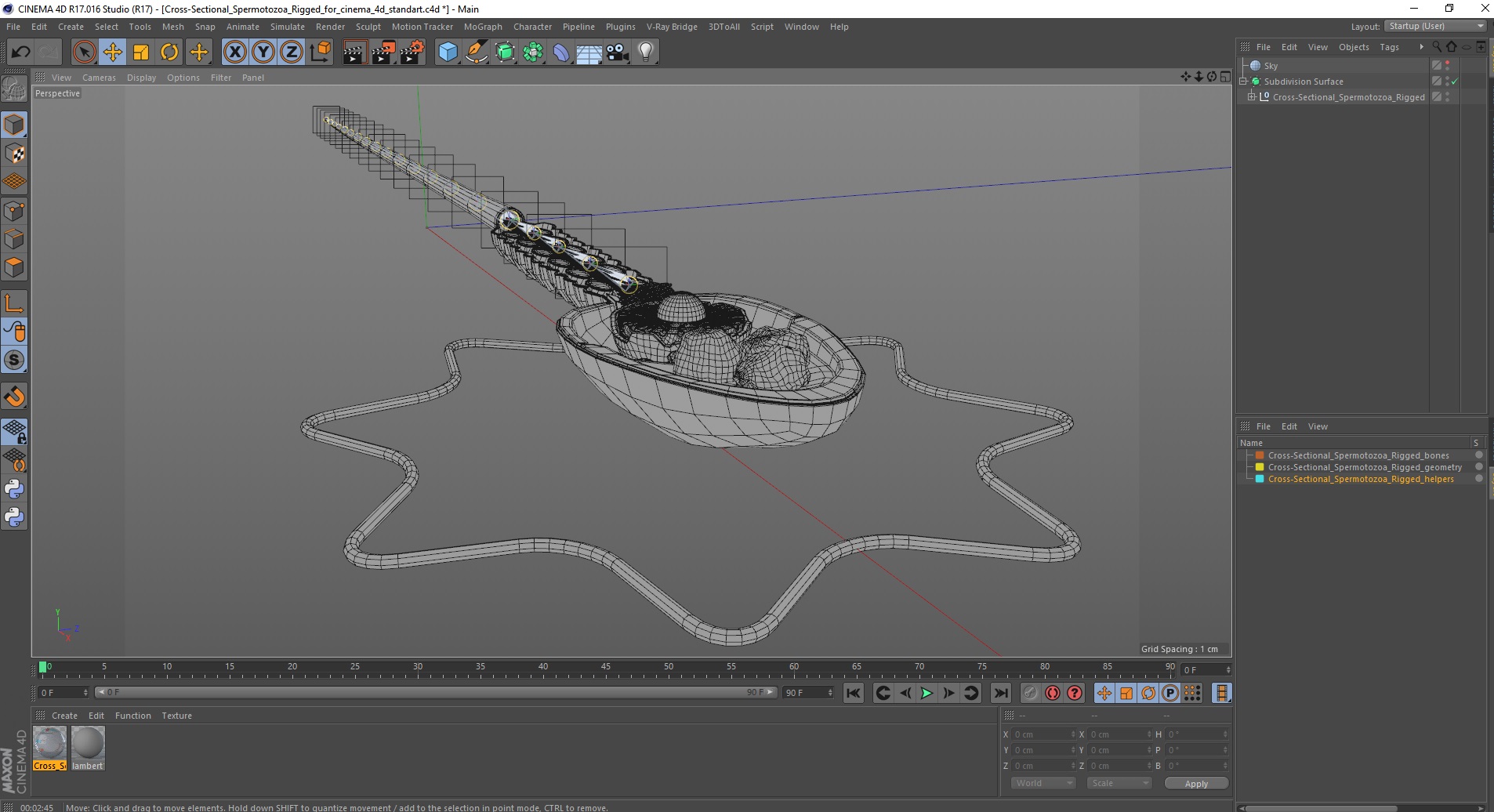Render the active view
1494x812 pixels.
click(354, 53)
